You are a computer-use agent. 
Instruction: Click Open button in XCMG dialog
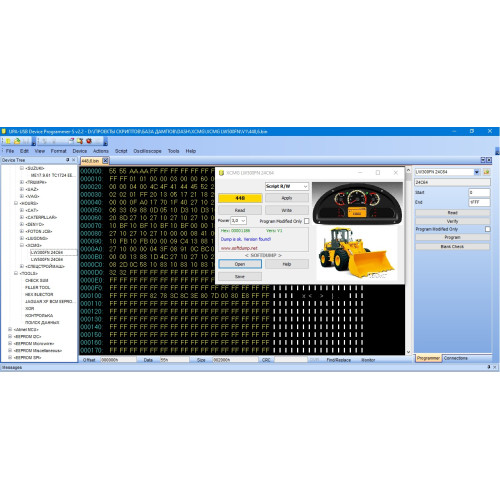240,264
